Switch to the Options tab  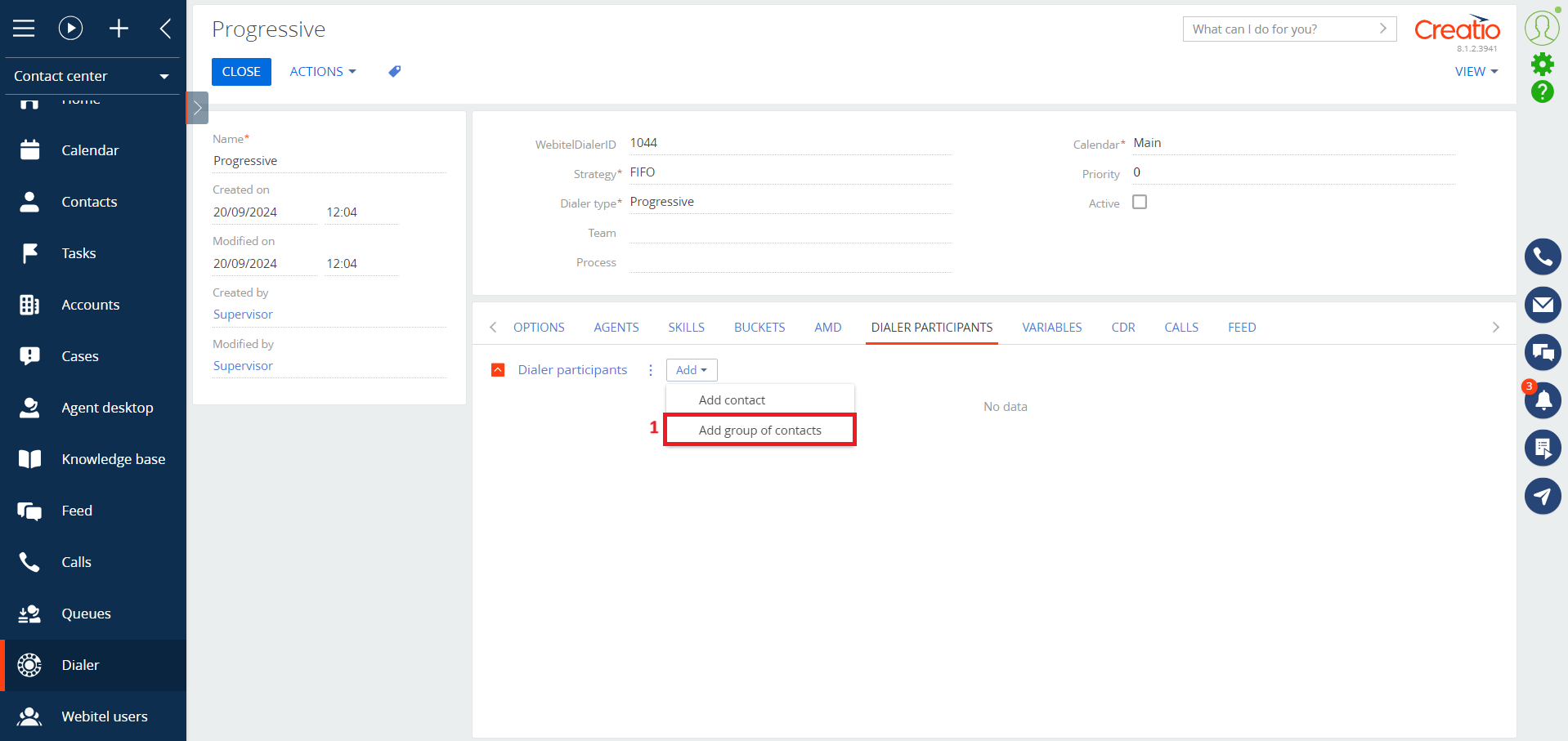coord(539,328)
